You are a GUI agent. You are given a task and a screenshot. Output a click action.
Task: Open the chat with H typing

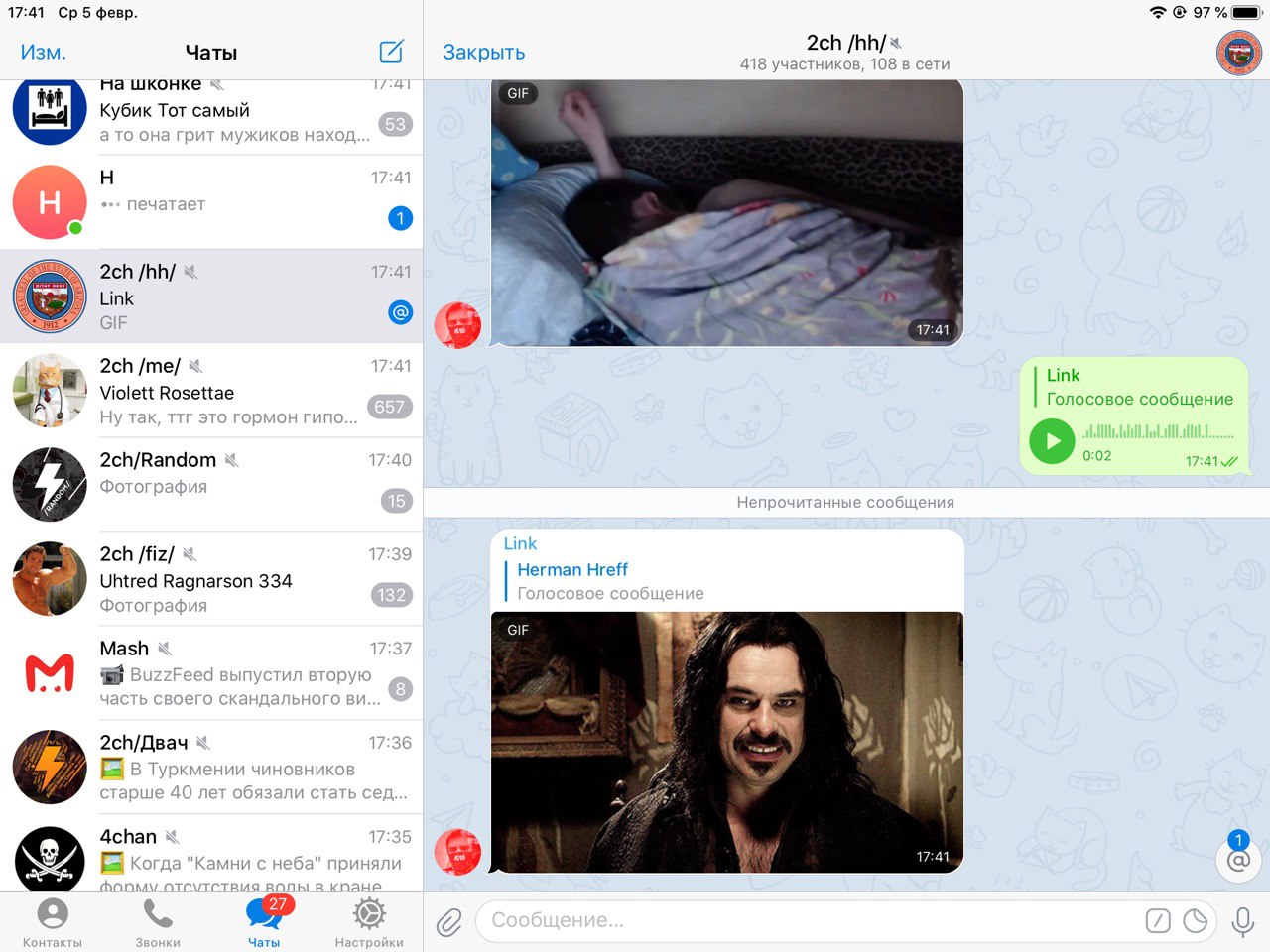click(x=211, y=202)
